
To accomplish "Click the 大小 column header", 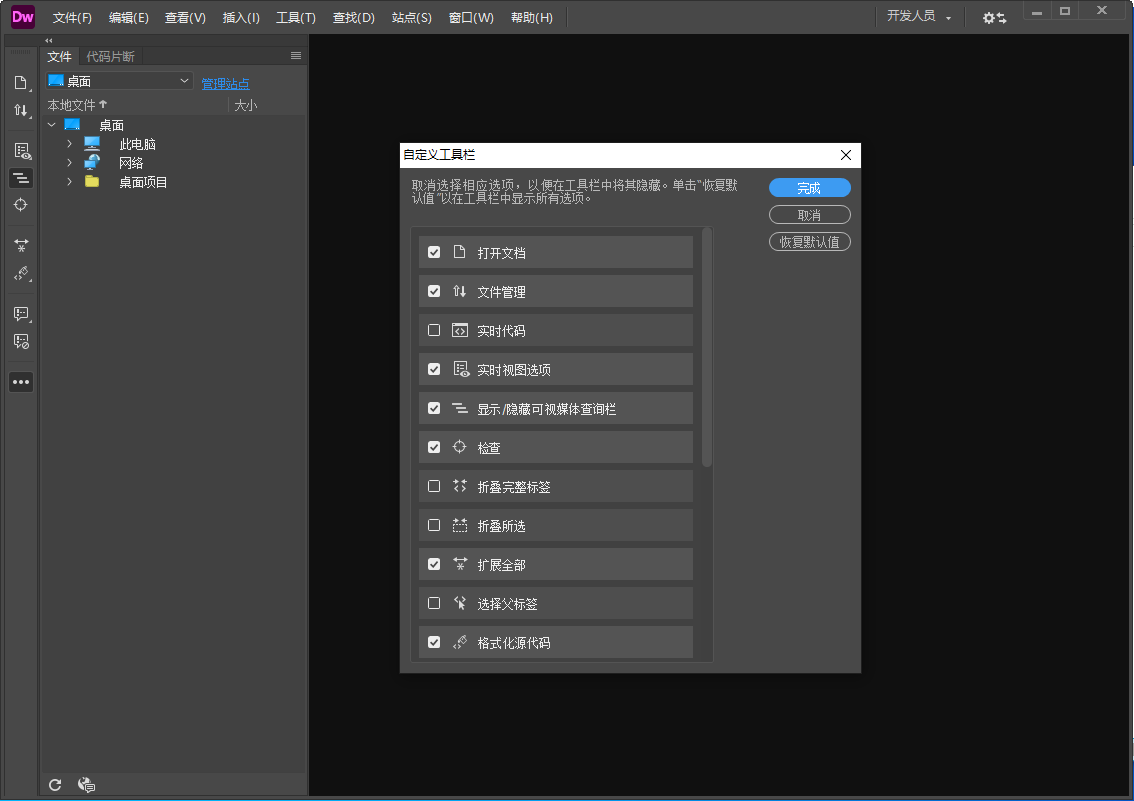I will (x=246, y=105).
